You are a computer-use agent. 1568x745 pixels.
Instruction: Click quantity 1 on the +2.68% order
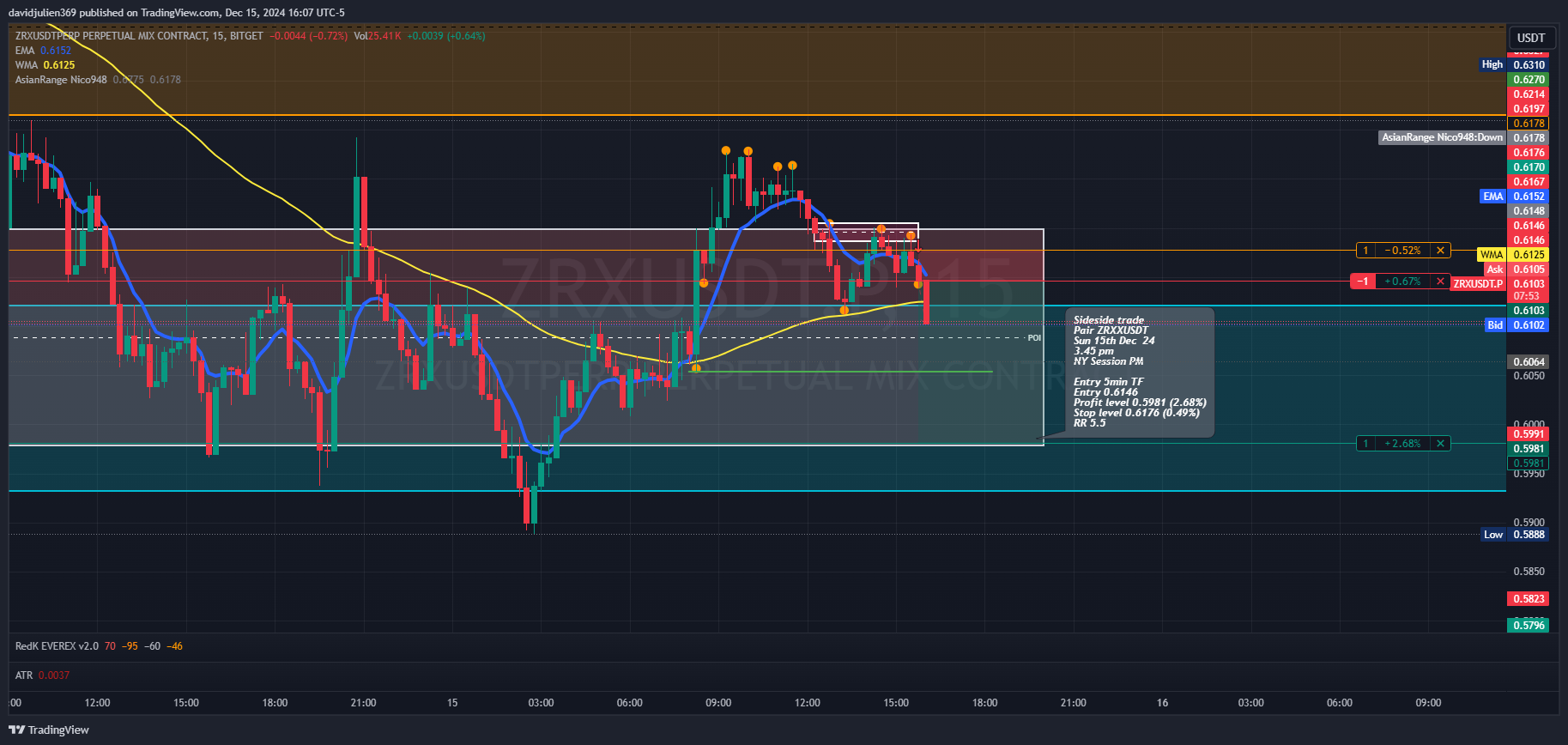point(1365,444)
